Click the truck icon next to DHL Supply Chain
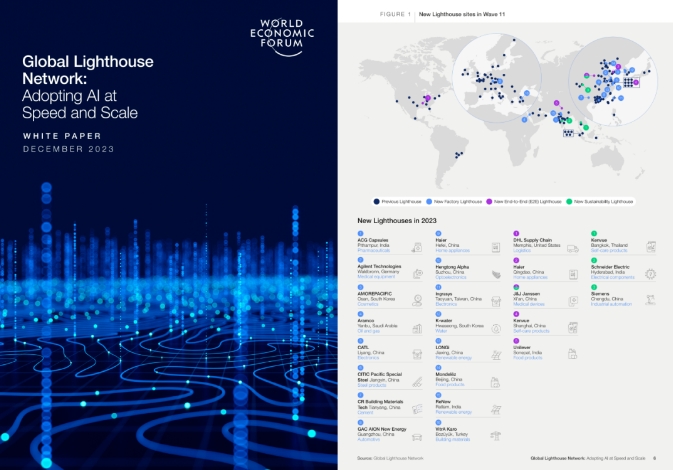This screenshot has height=470, width=673. coord(572,246)
